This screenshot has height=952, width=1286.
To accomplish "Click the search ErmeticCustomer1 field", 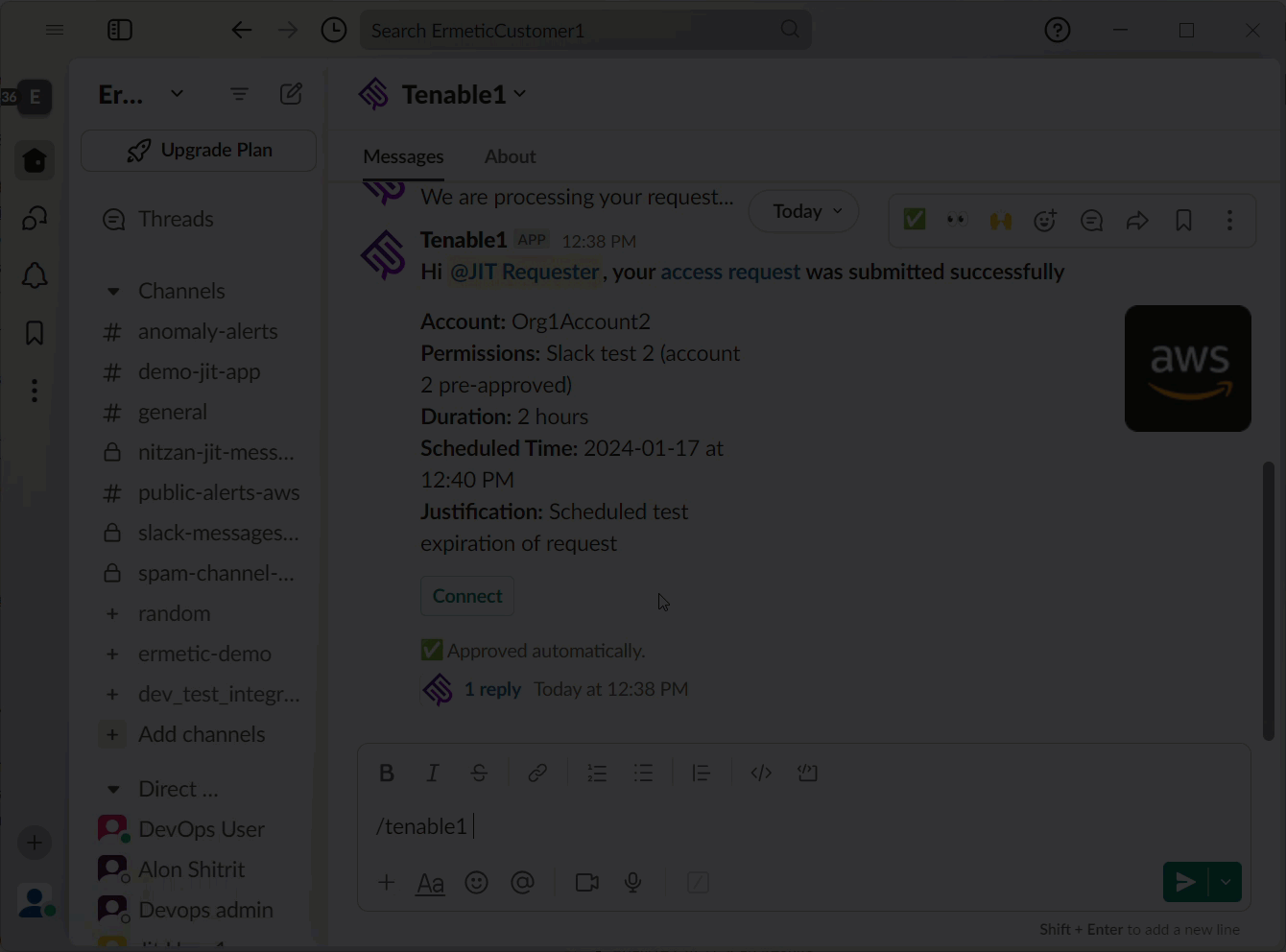I will tap(585, 31).
